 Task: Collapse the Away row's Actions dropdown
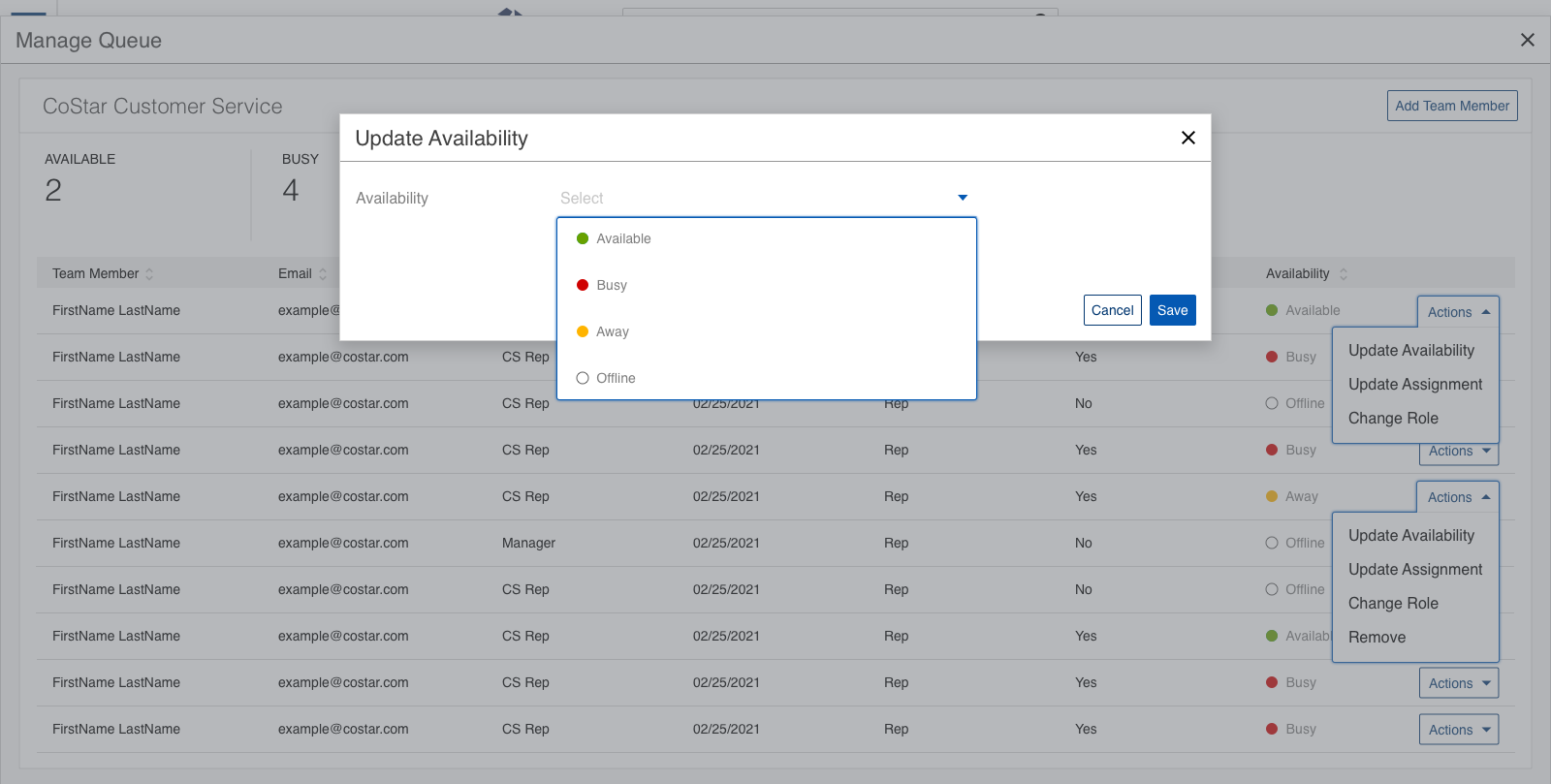(x=1458, y=497)
